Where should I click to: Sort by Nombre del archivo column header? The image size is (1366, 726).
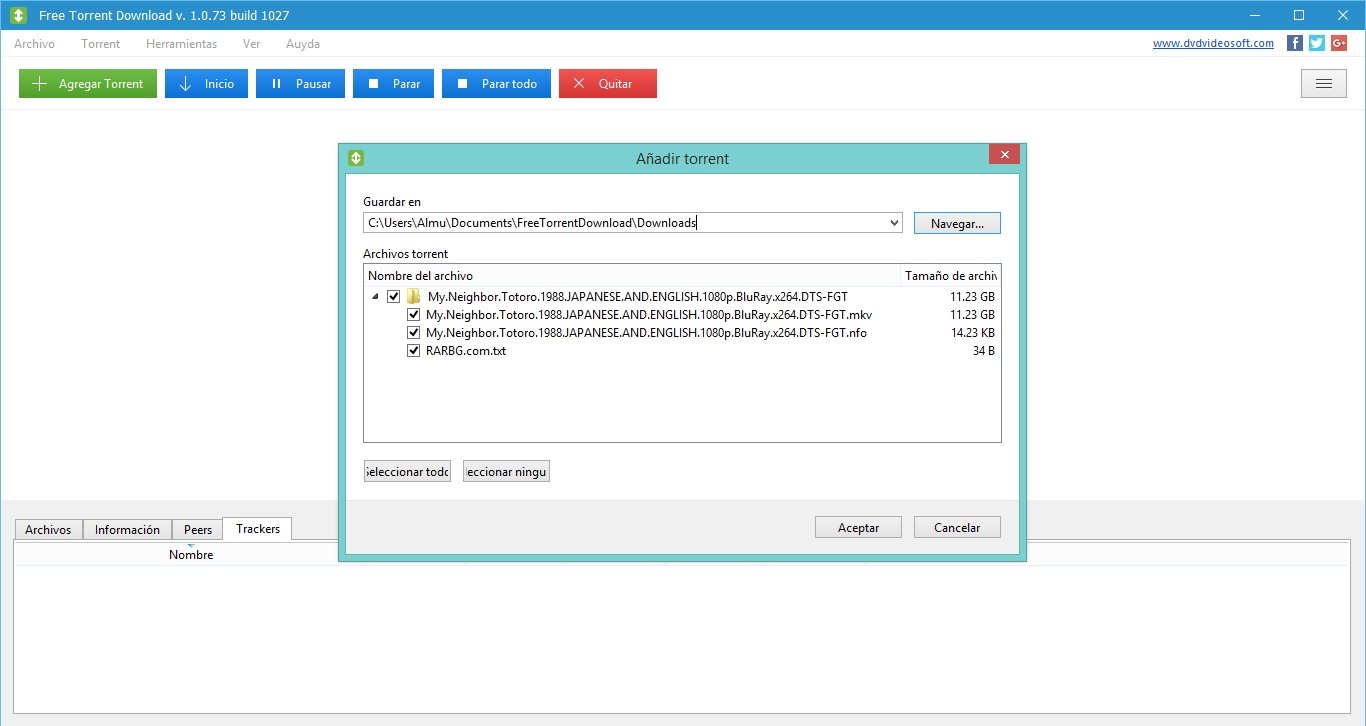632,276
